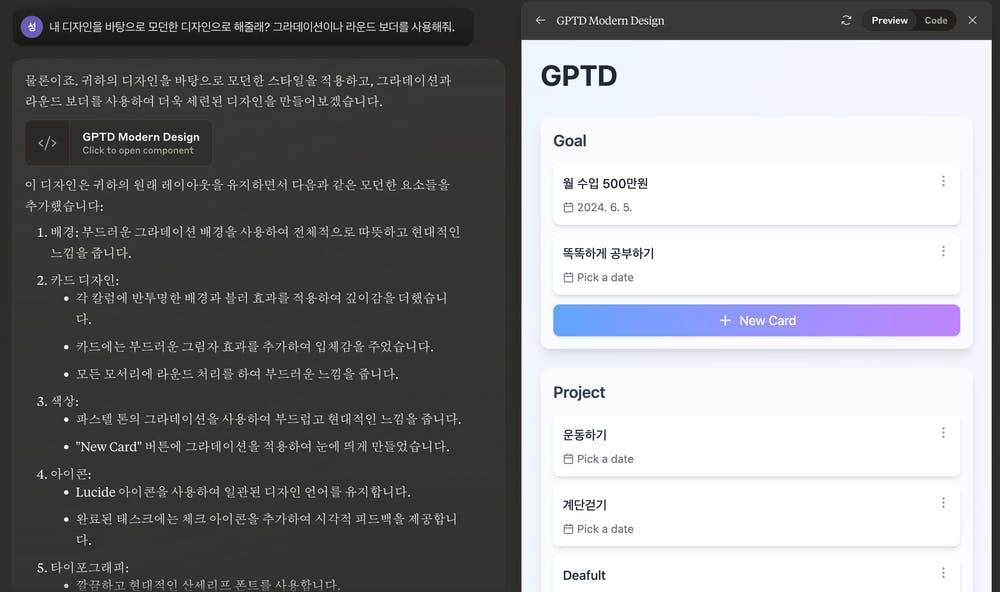Click 'Click to open component' subtitle

138,151
